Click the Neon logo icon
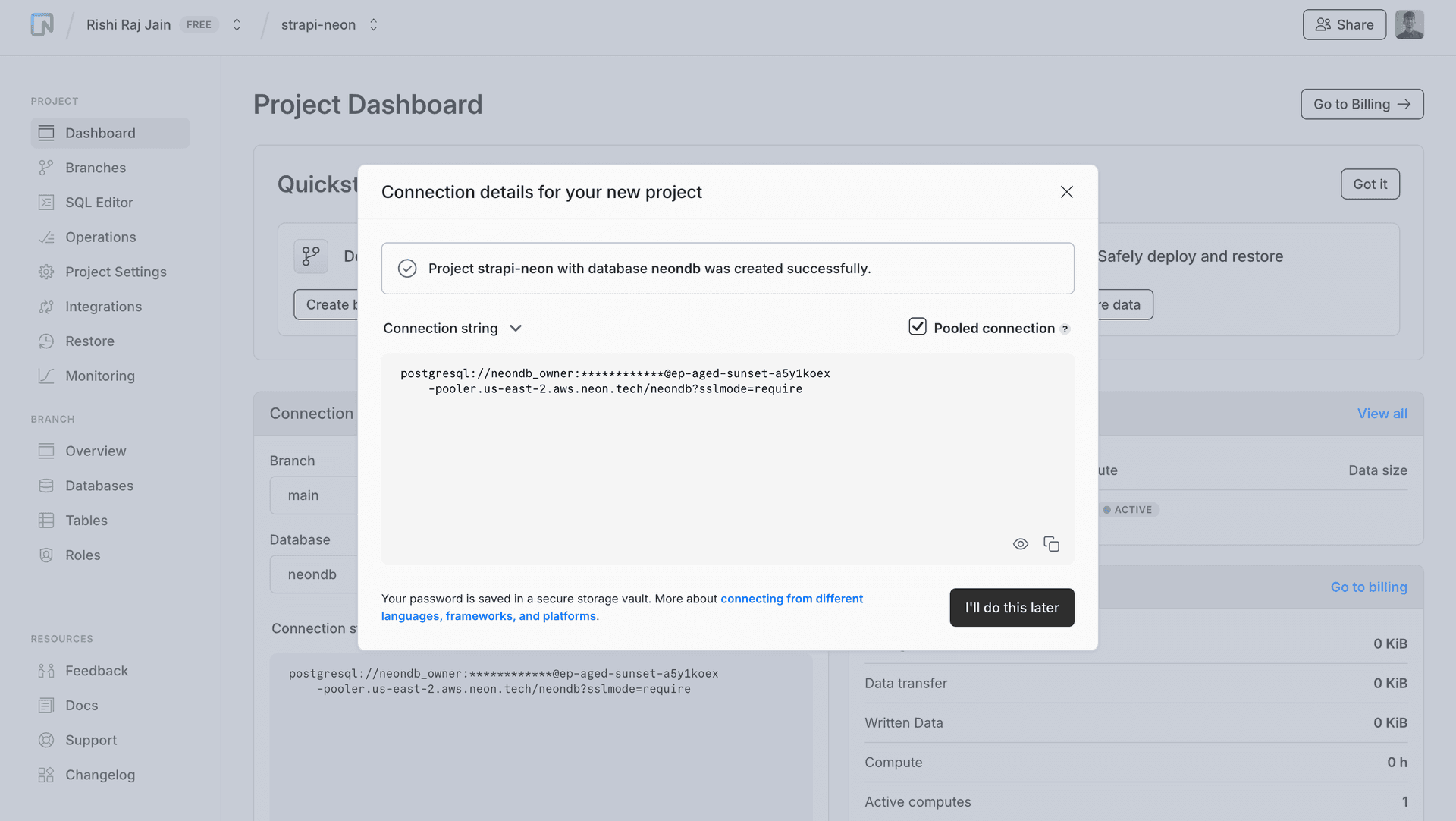1456x821 pixels. (42, 24)
